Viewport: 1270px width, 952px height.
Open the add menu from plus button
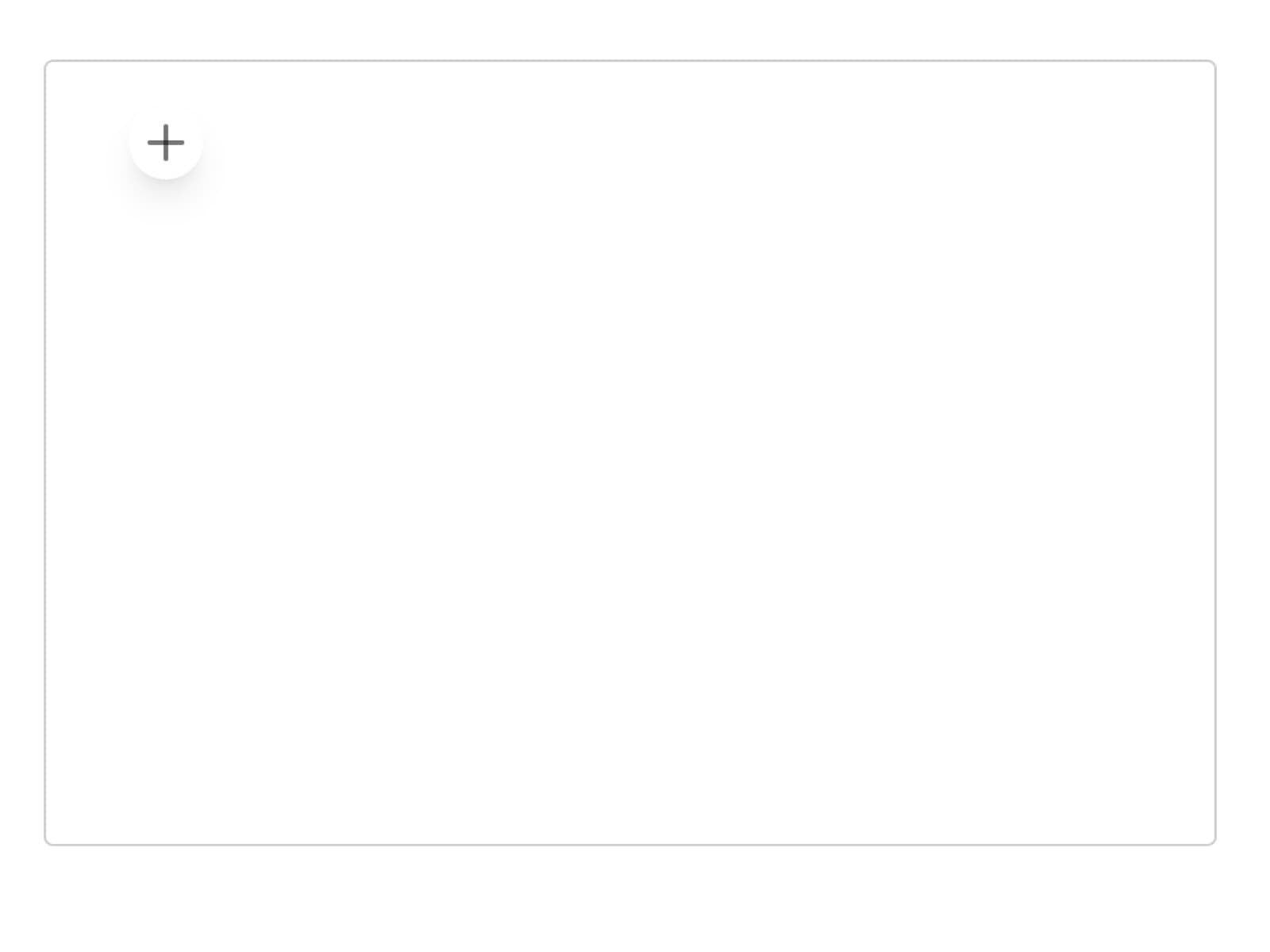166,143
